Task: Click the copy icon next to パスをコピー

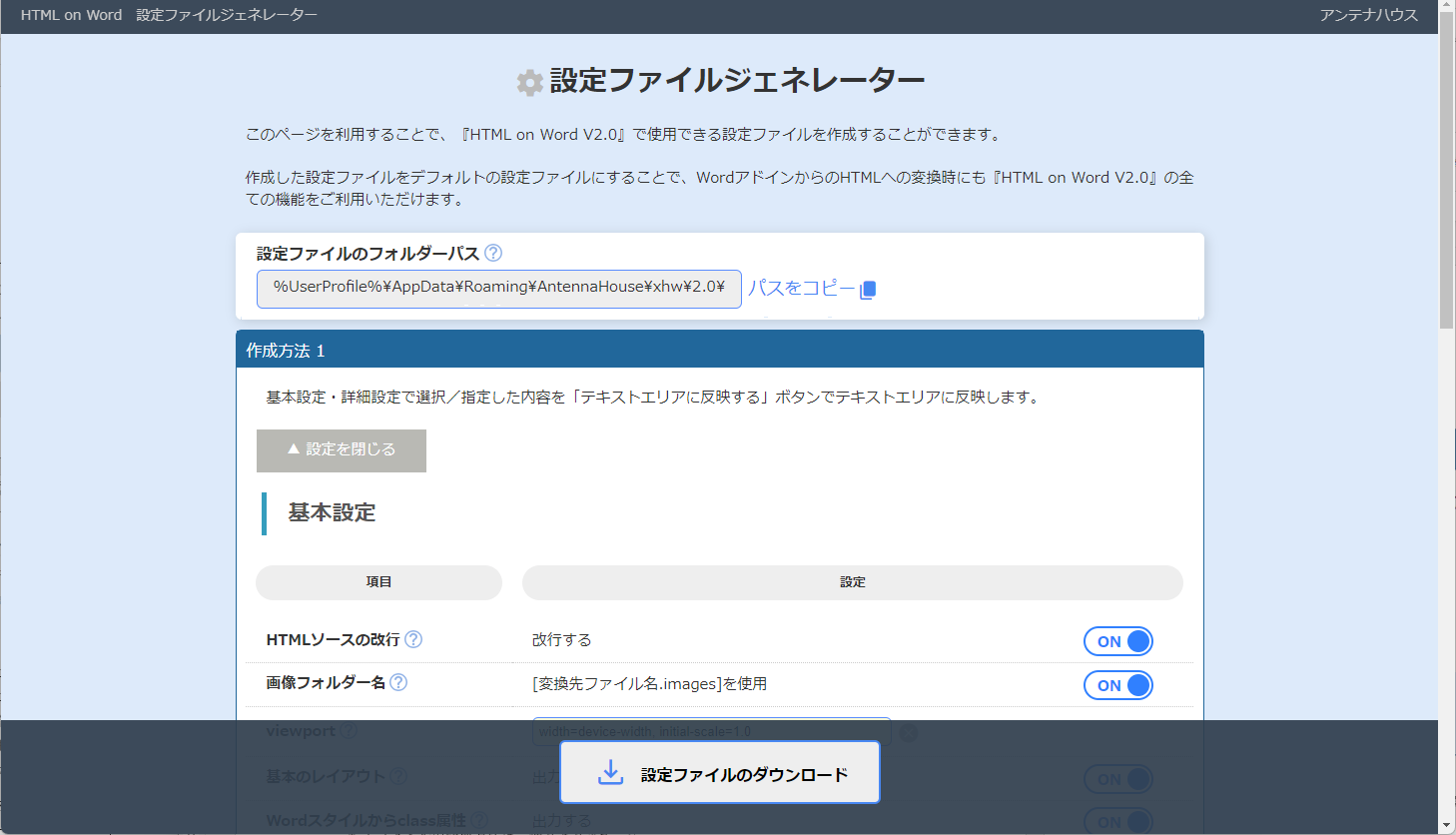Action: 868,290
